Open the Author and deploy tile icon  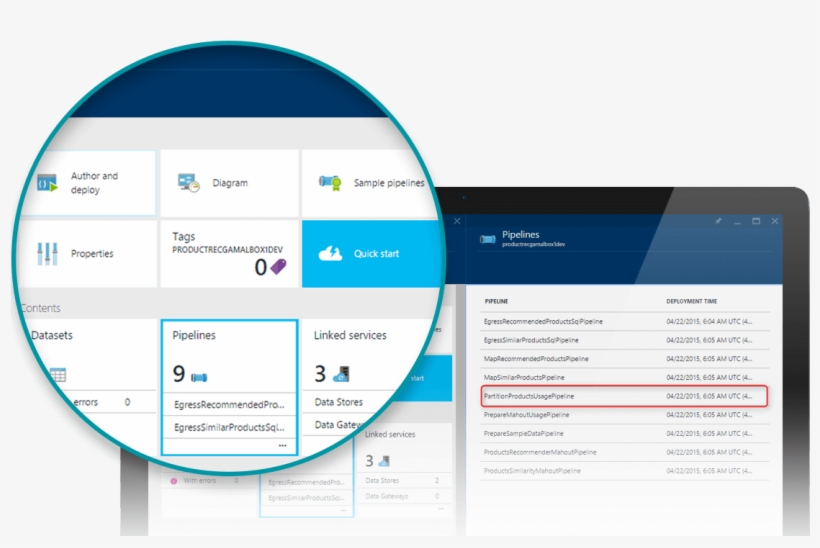point(47,183)
